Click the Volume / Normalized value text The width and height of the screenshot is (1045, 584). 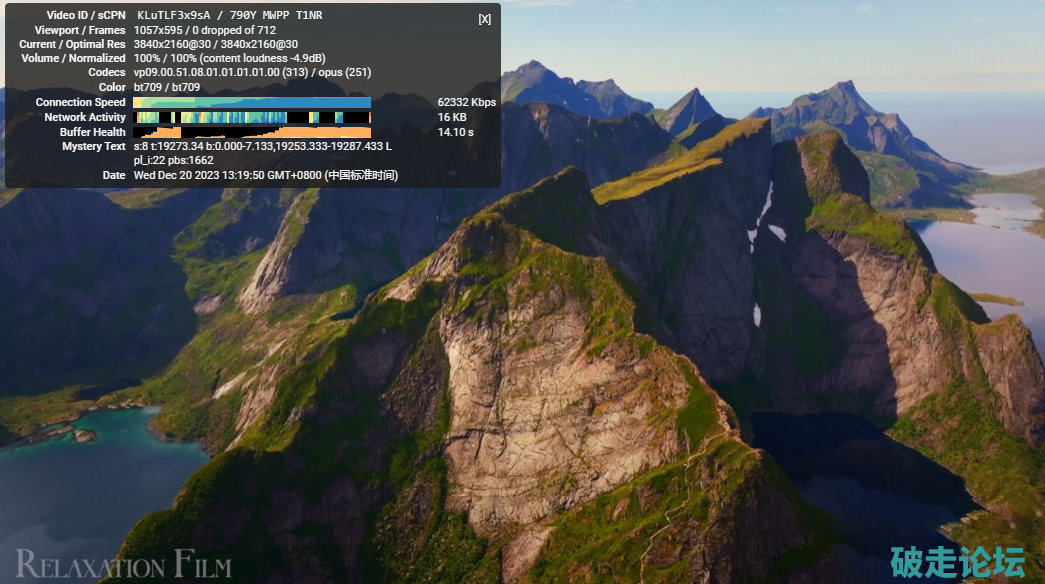[x=229, y=58]
